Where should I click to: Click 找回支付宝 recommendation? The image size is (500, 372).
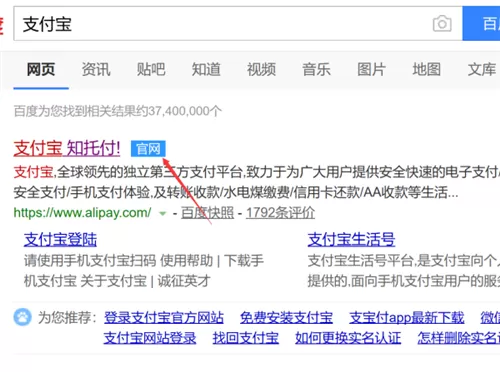click(246, 338)
